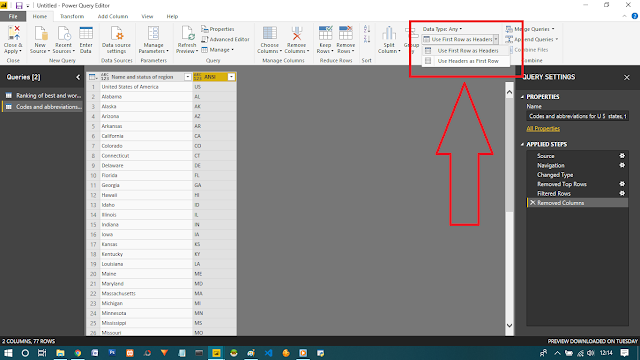Image resolution: width=640 pixels, height=360 pixels.
Task: Click the Choose Columns icon
Action: 269,33
